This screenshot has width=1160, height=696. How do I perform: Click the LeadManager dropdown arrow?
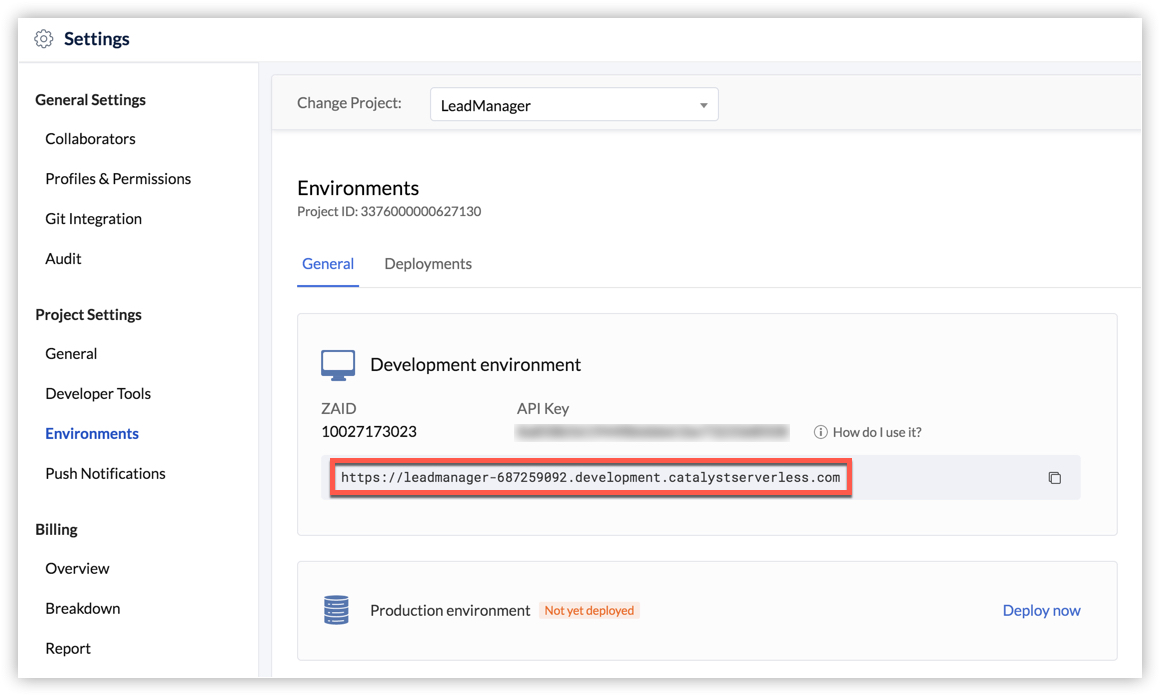click(x=703, y=106)
